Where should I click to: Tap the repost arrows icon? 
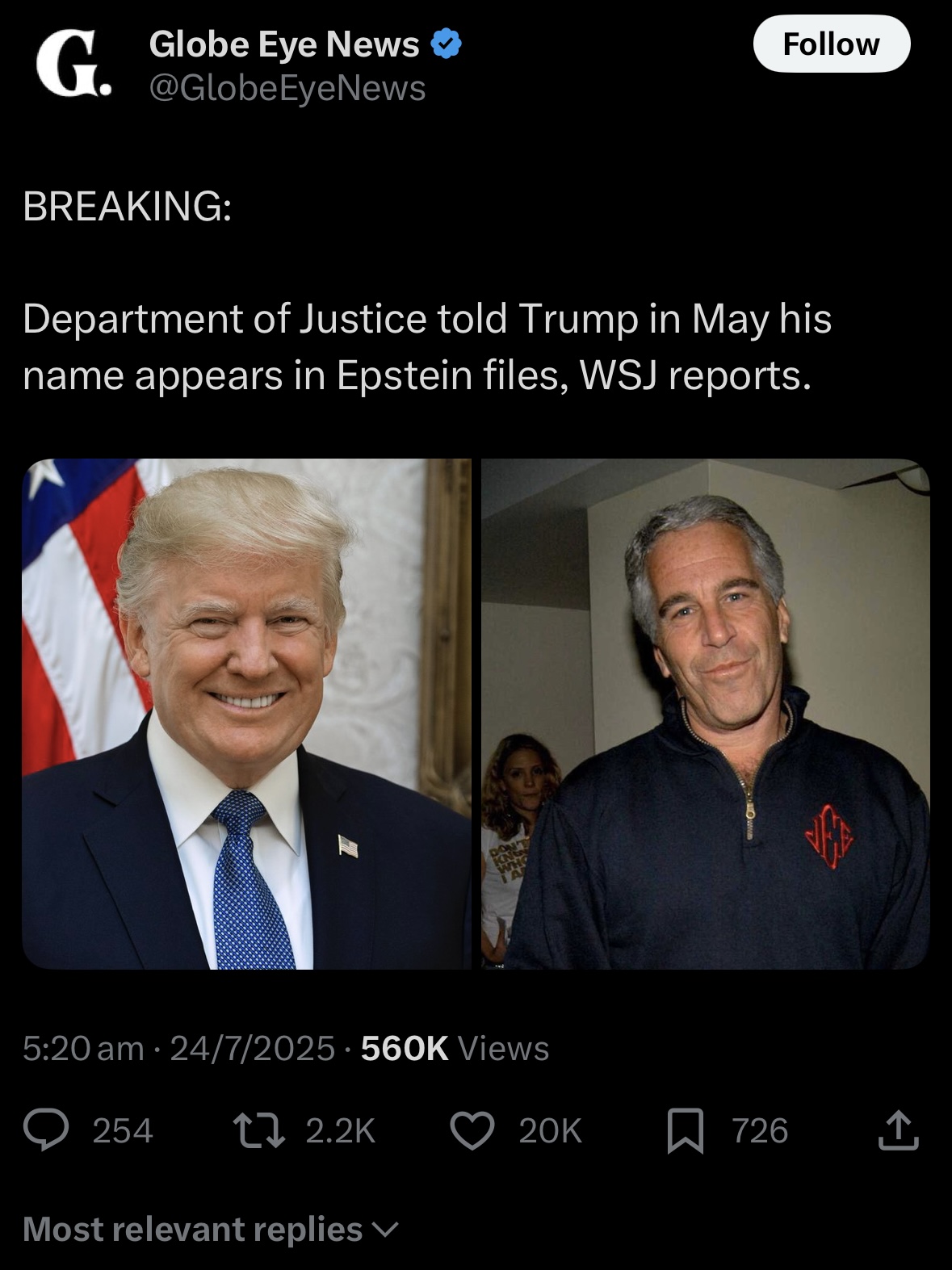[258, 1130]
